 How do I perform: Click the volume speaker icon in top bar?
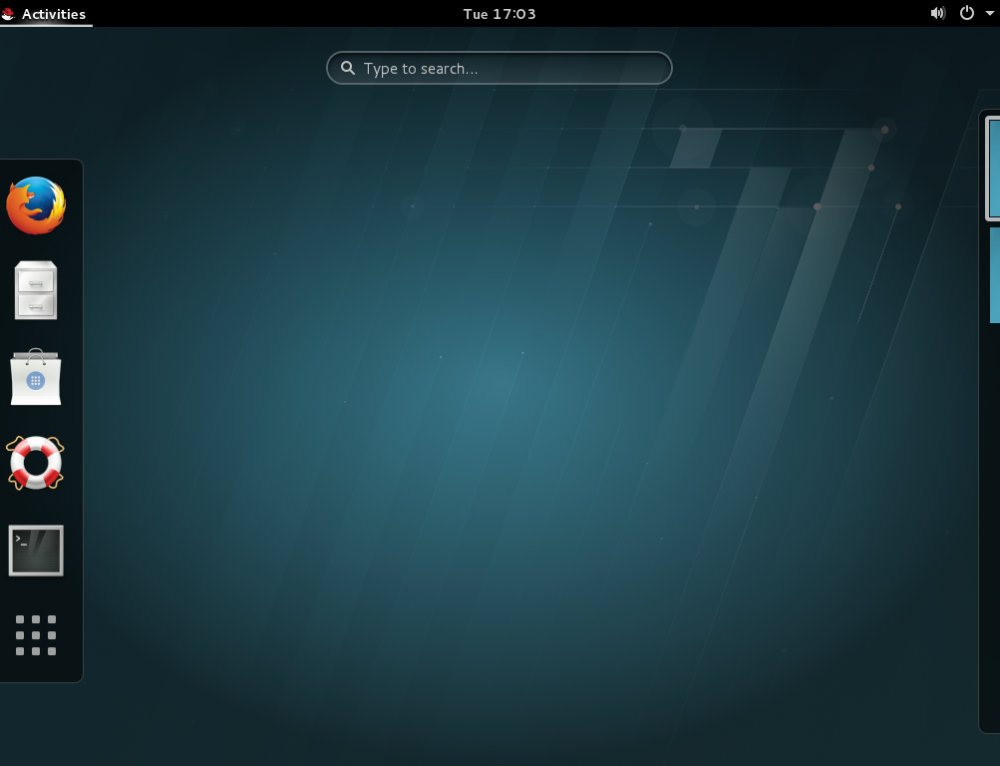[x=937, y=13]
